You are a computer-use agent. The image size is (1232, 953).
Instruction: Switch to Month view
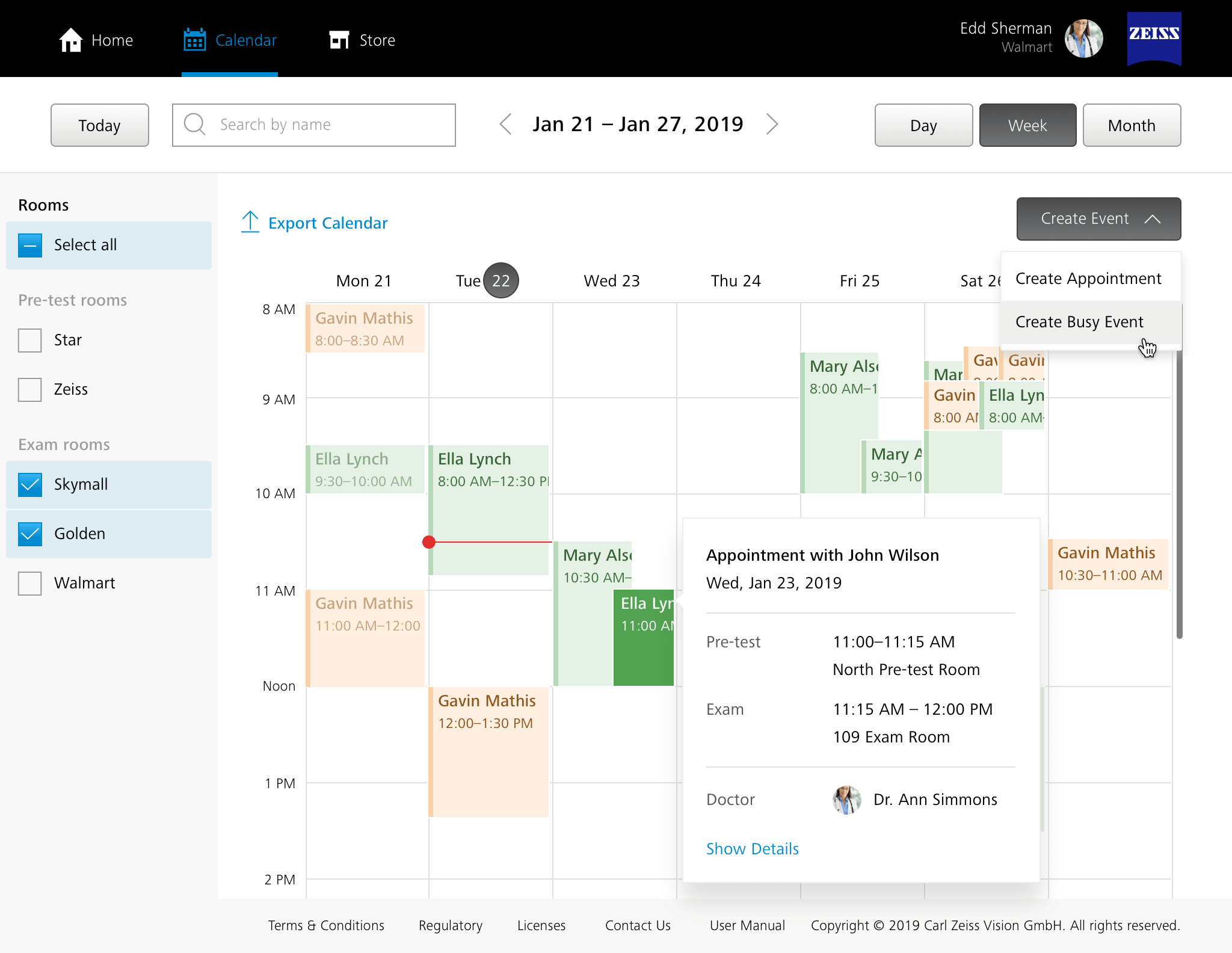[x=1131, y=125]
